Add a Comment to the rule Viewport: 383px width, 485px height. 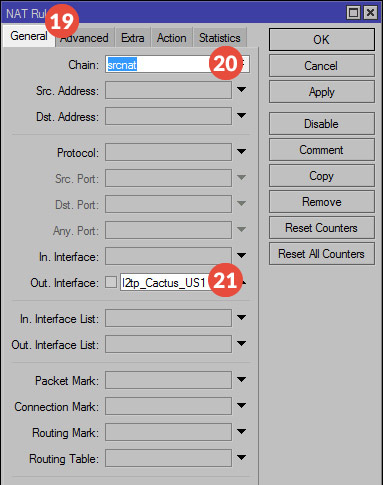coord(322,150)
